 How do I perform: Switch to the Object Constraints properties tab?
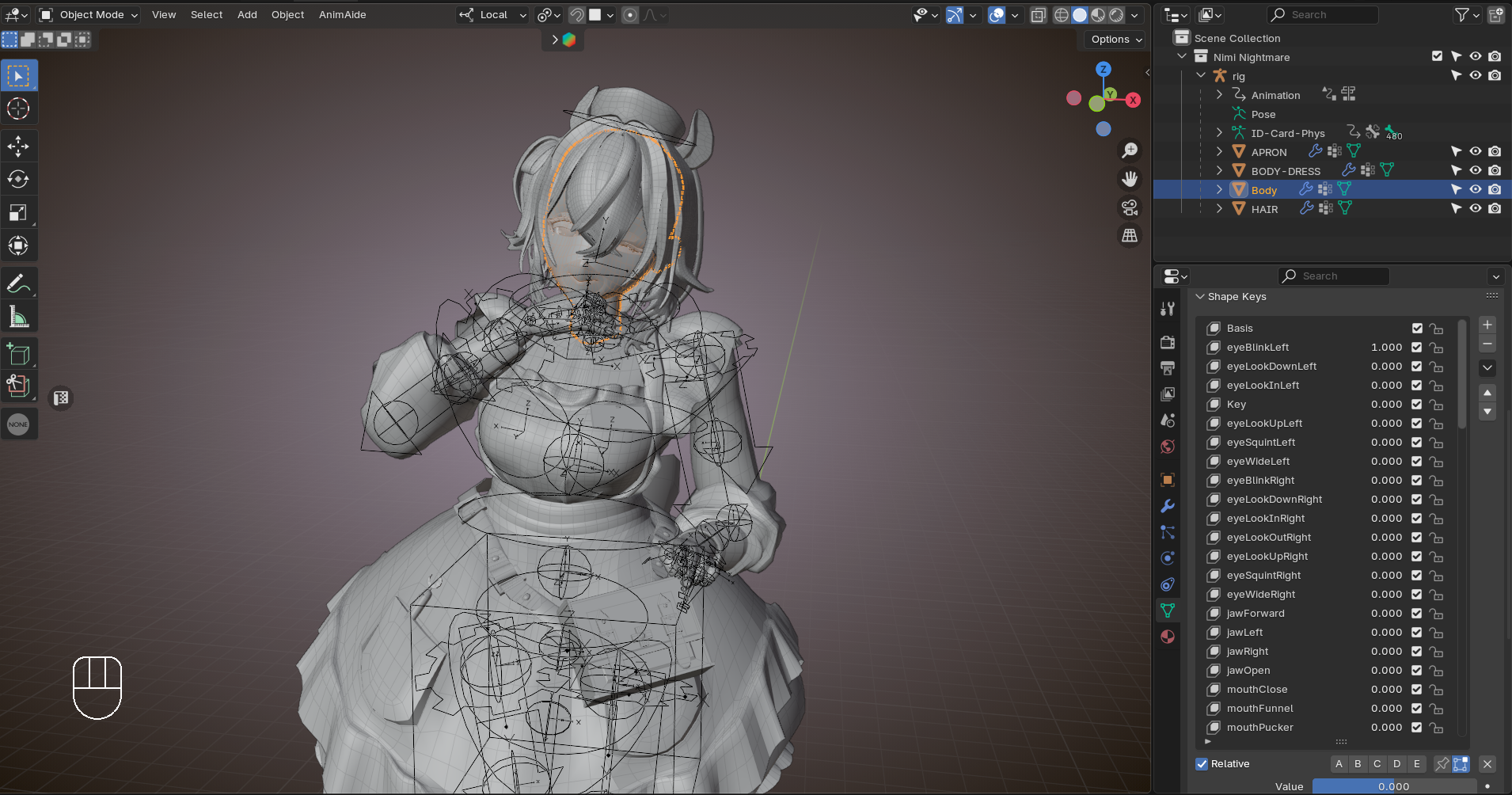pyautogui.click(x=1168, y=584)
